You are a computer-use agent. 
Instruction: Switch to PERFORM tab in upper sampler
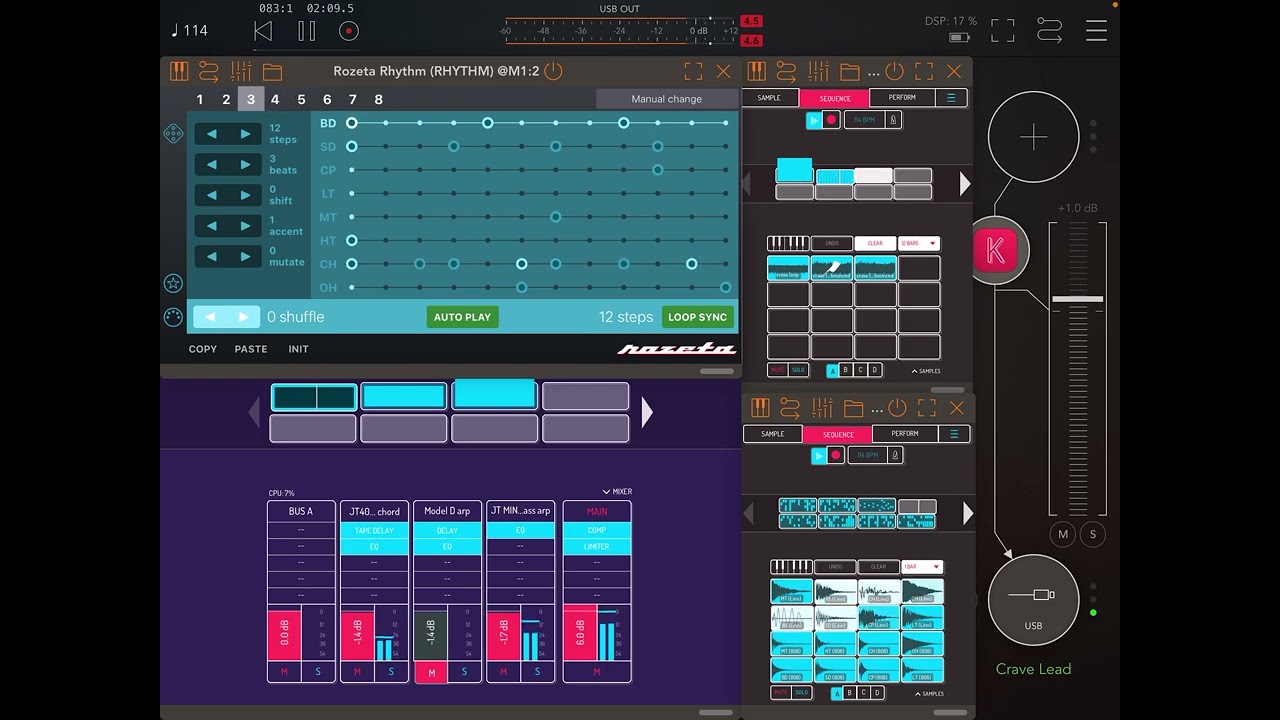pyautogui.click(x=902, y=98)
